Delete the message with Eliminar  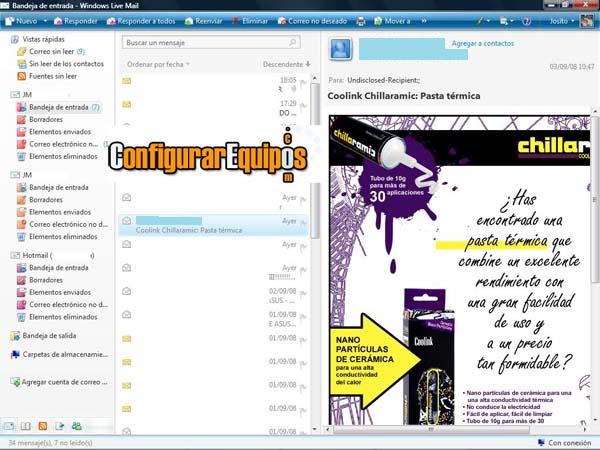[250, 21]
